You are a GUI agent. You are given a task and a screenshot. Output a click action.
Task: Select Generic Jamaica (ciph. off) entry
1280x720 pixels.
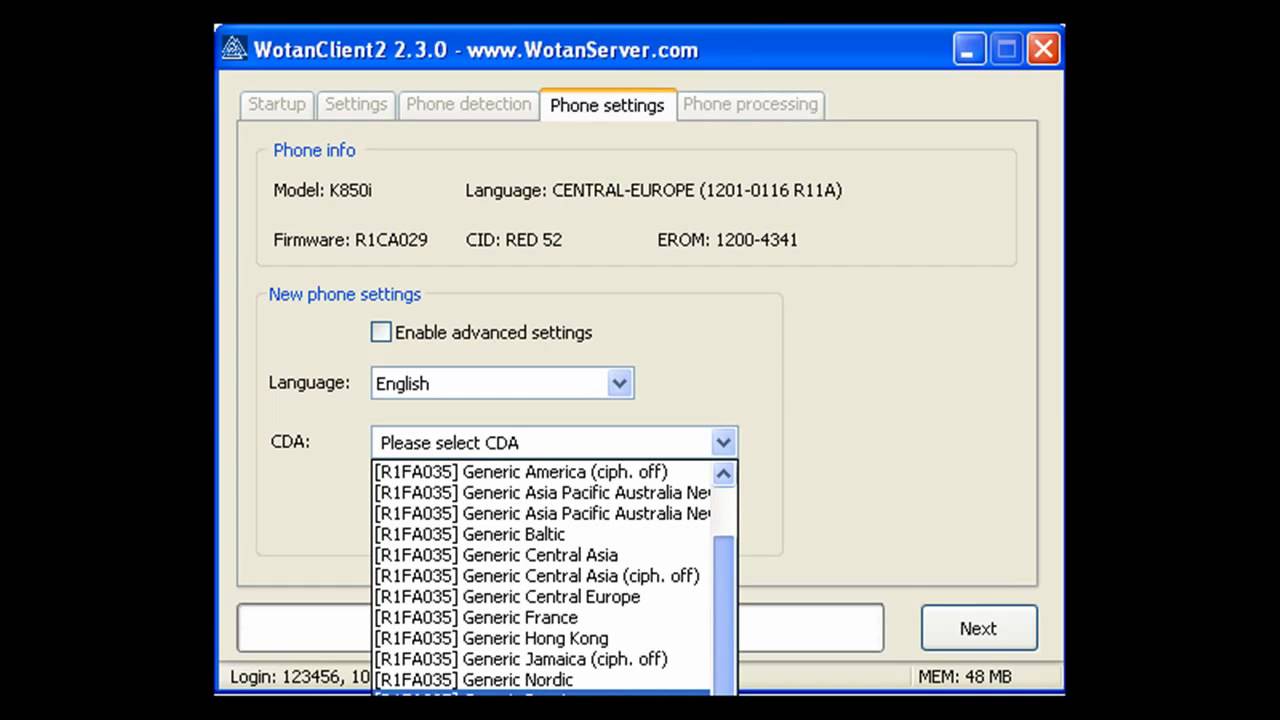(x=541, y=659)
